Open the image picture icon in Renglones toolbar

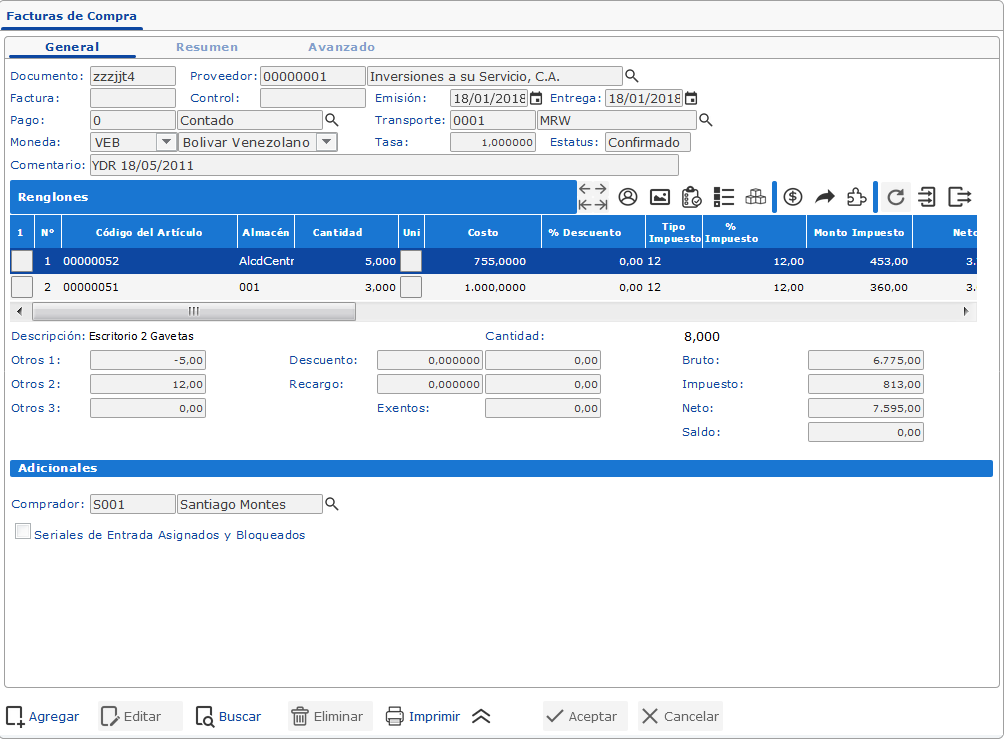point(660,197)
